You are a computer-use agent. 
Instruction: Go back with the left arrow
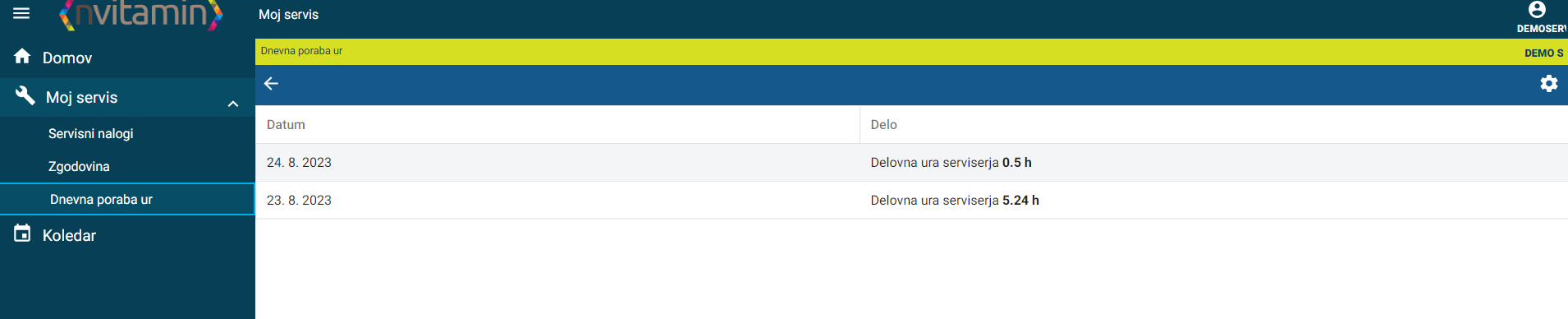click(272, 84)
